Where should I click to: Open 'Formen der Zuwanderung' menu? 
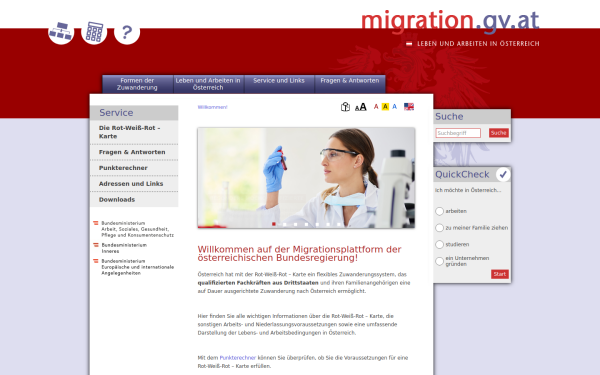137,84
